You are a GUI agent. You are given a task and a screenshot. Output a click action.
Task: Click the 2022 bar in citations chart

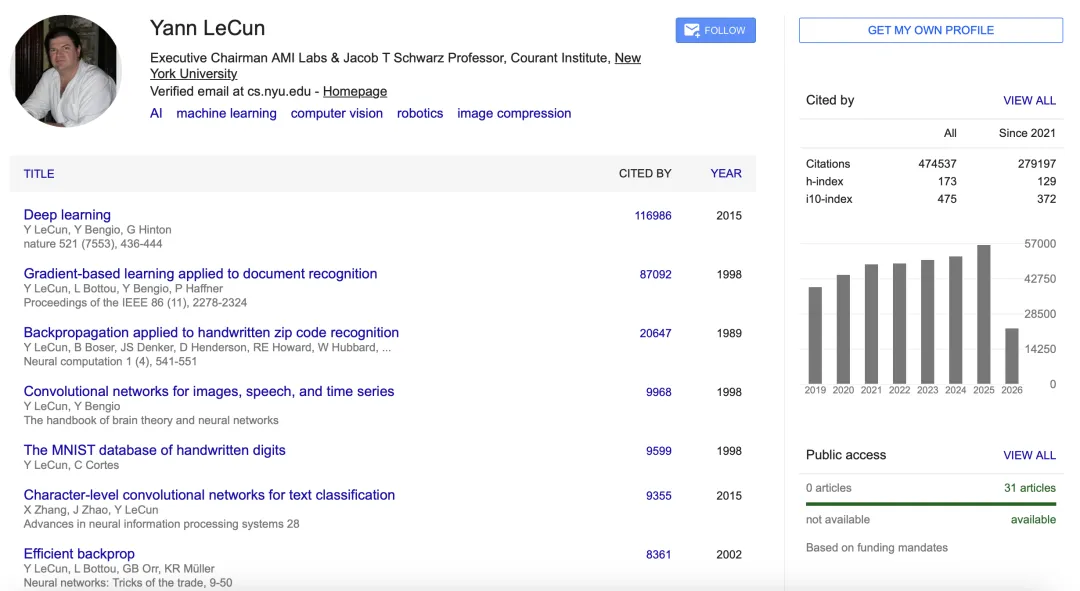899,324
